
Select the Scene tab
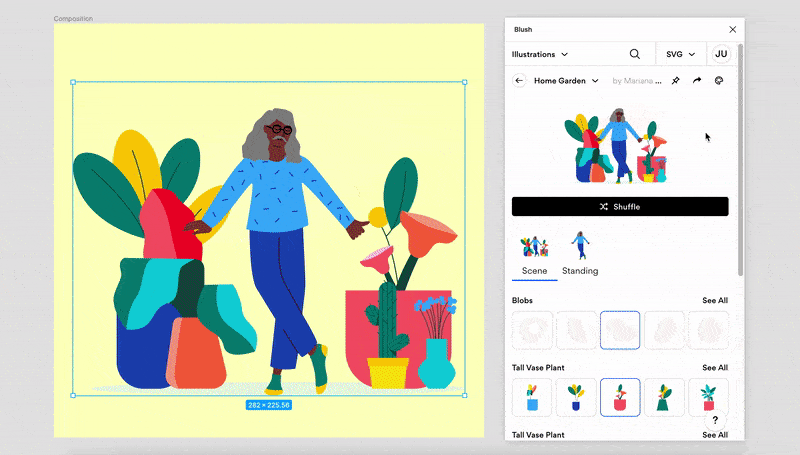534,257
